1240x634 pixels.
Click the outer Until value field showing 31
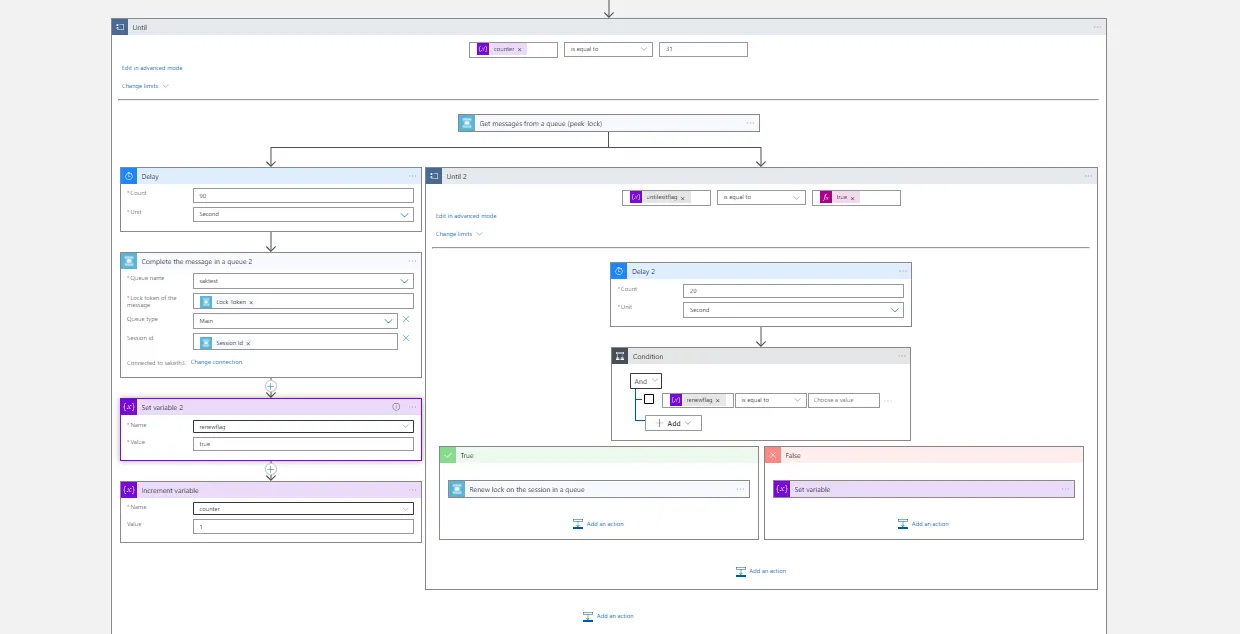point(703,49)
